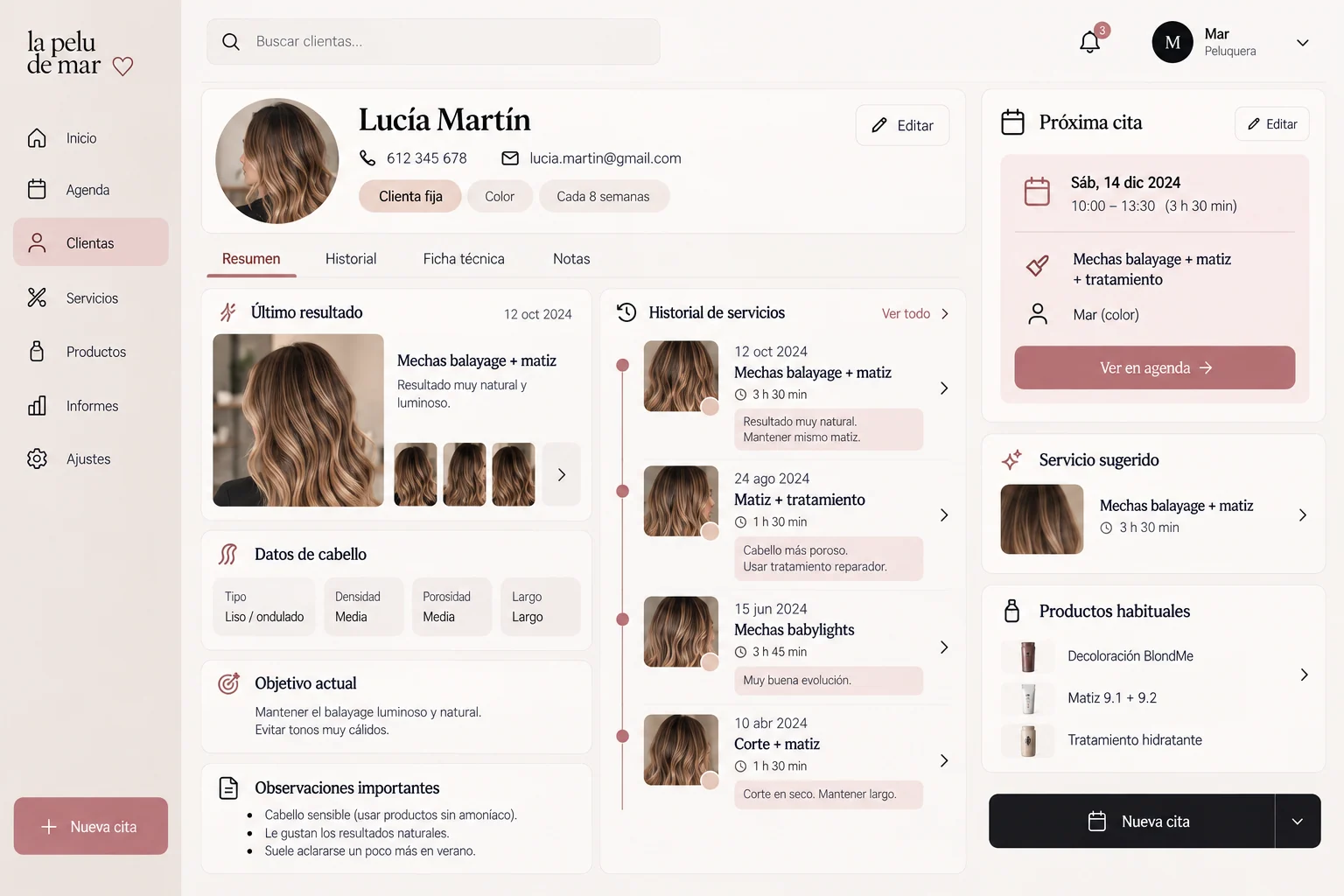Click the Buscar clientas search field
Viewport: 1344px width, 896px height.
(x=433, y=42)
